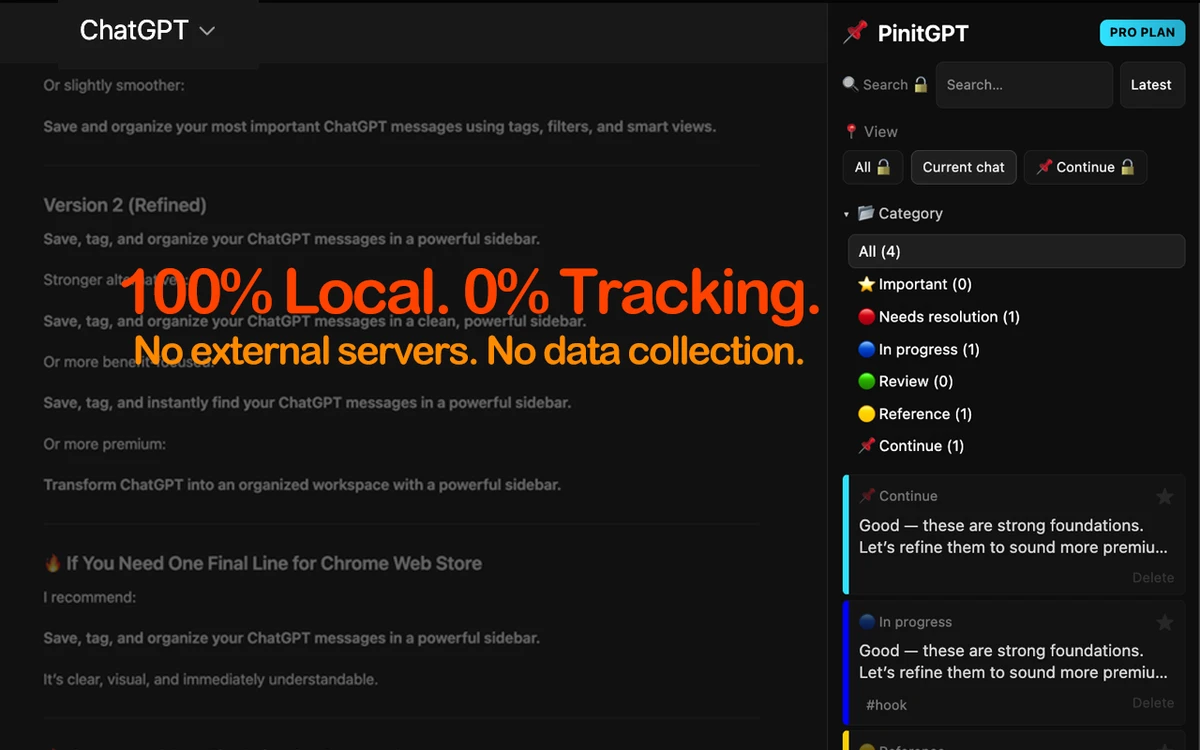Star the Continue pinned card

1164,496
